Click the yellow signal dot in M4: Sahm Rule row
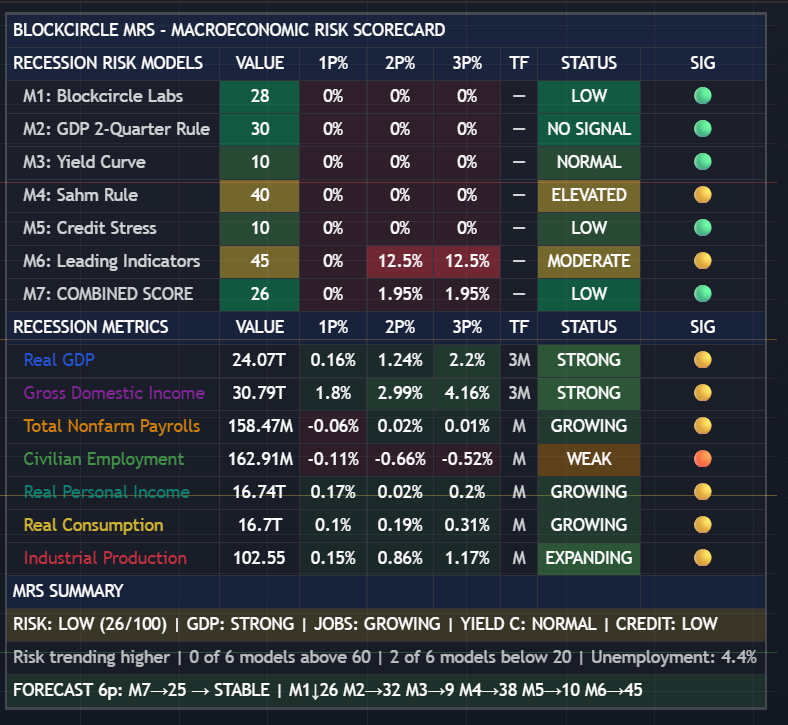788x725 pixels. click(x=703, y=194)
